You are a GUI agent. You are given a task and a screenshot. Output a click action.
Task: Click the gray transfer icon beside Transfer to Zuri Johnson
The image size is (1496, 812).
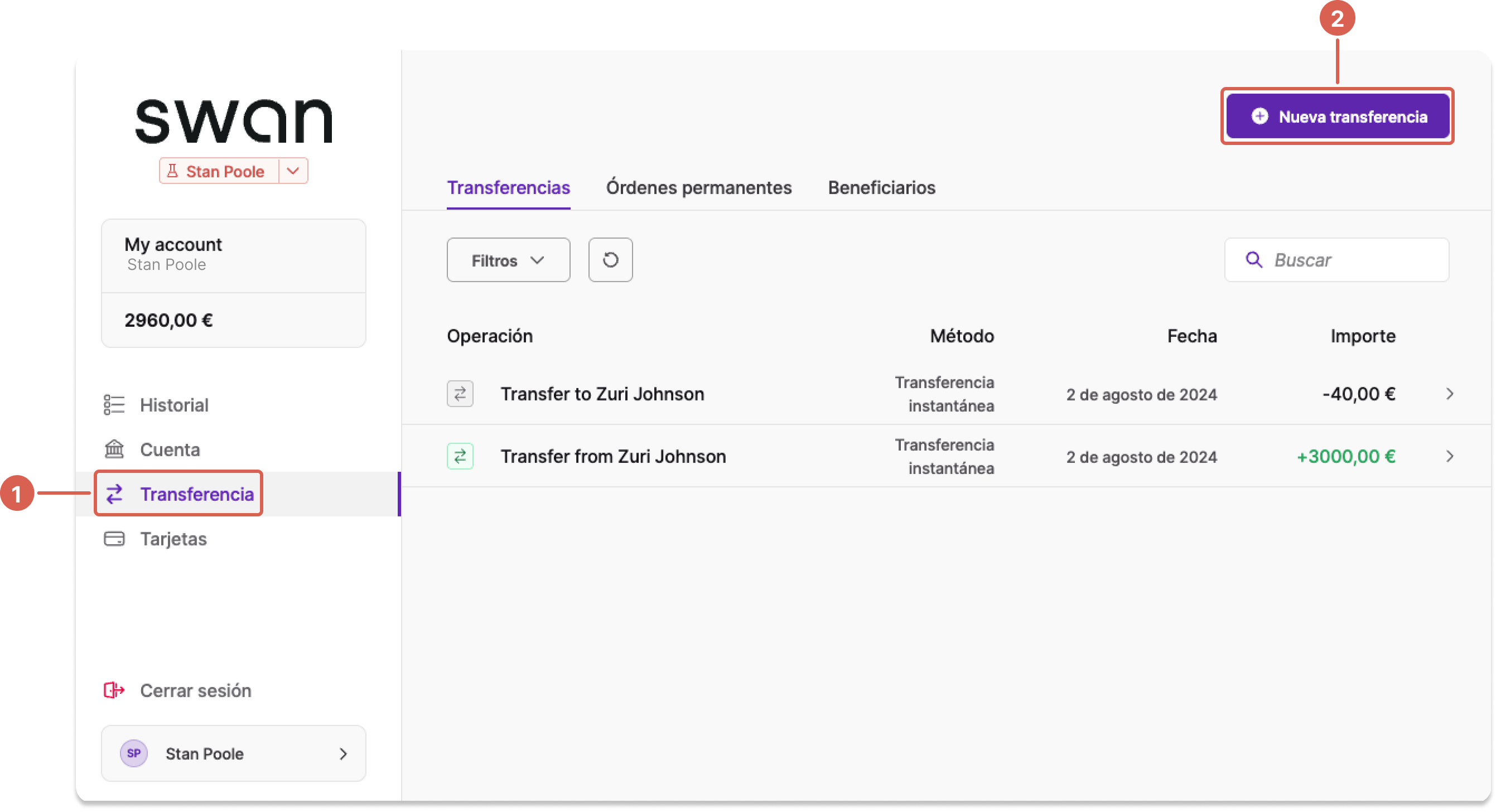point(460,394)
